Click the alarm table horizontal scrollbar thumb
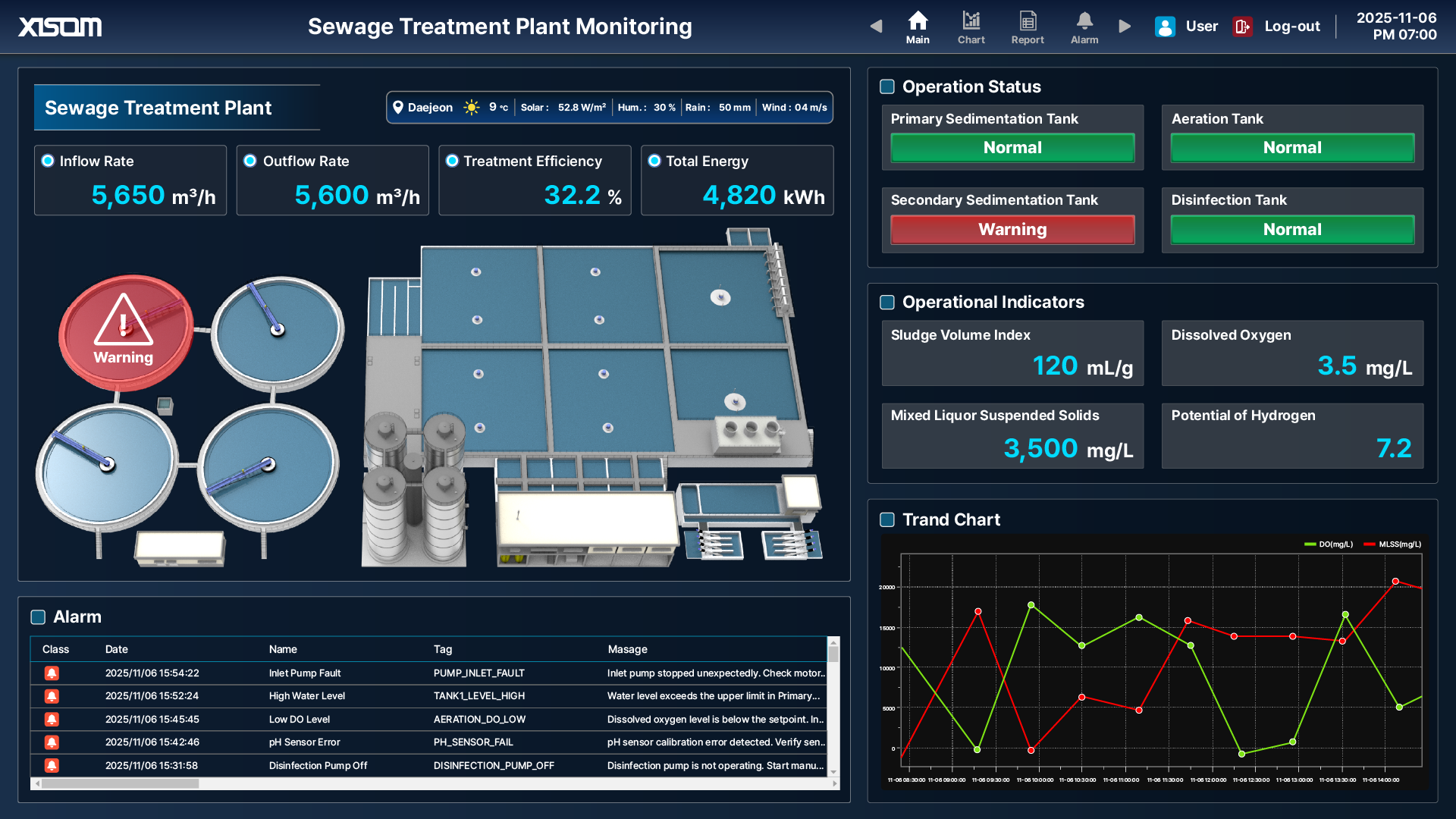The image size is (1456, 819). coord(120,783)
